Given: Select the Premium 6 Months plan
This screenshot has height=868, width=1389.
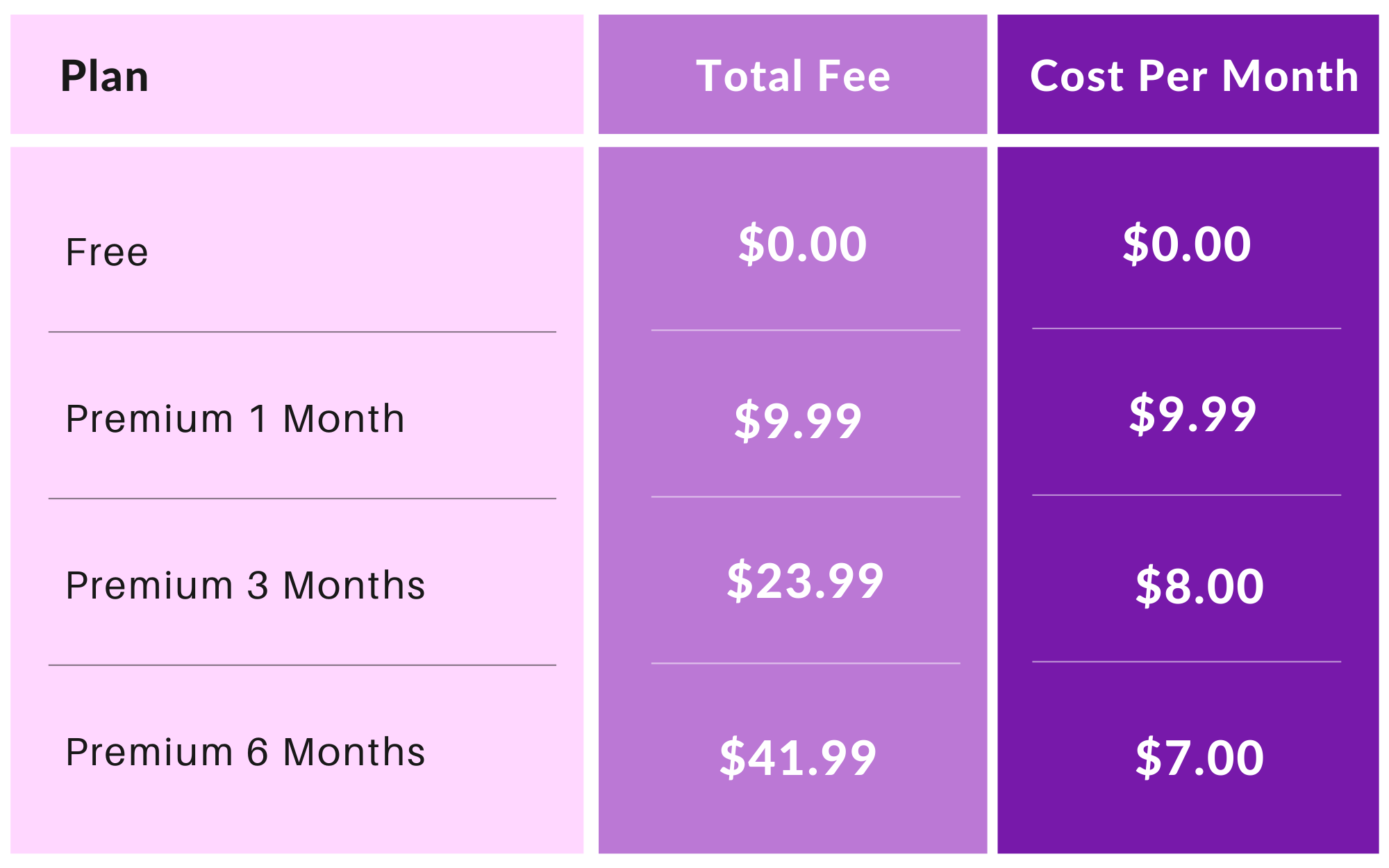Looking at the screenshot, I should 245,752.
